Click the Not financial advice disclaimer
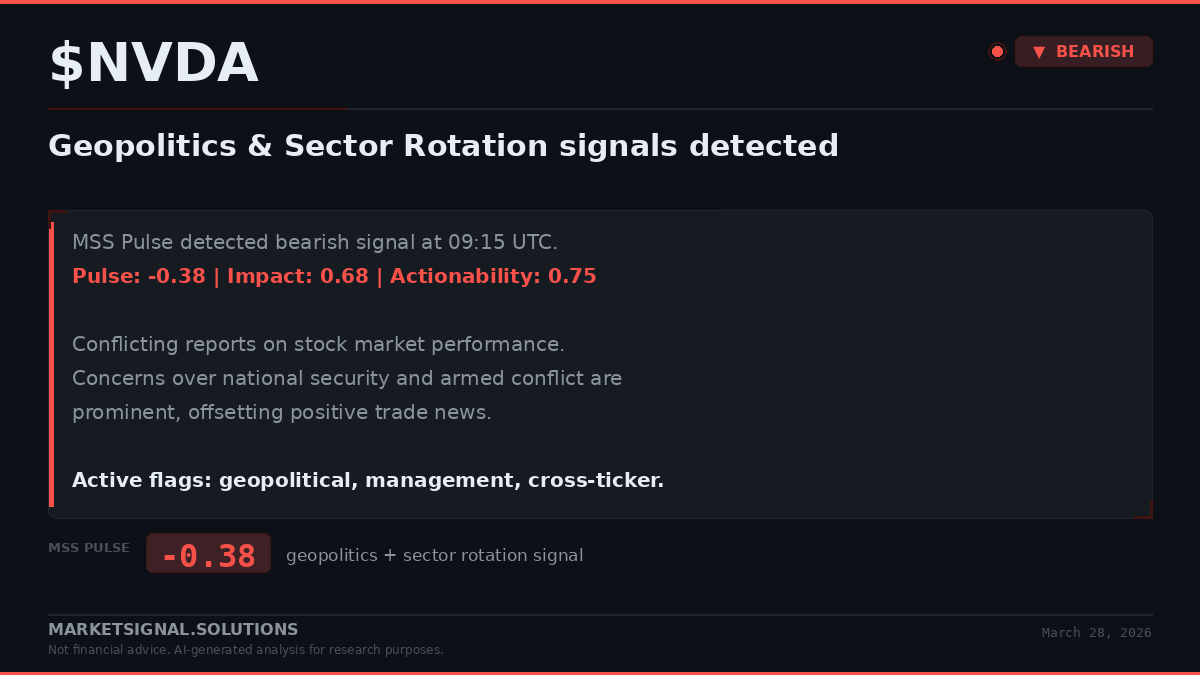Screen dimensions: 1200x675 coord(245,650)
